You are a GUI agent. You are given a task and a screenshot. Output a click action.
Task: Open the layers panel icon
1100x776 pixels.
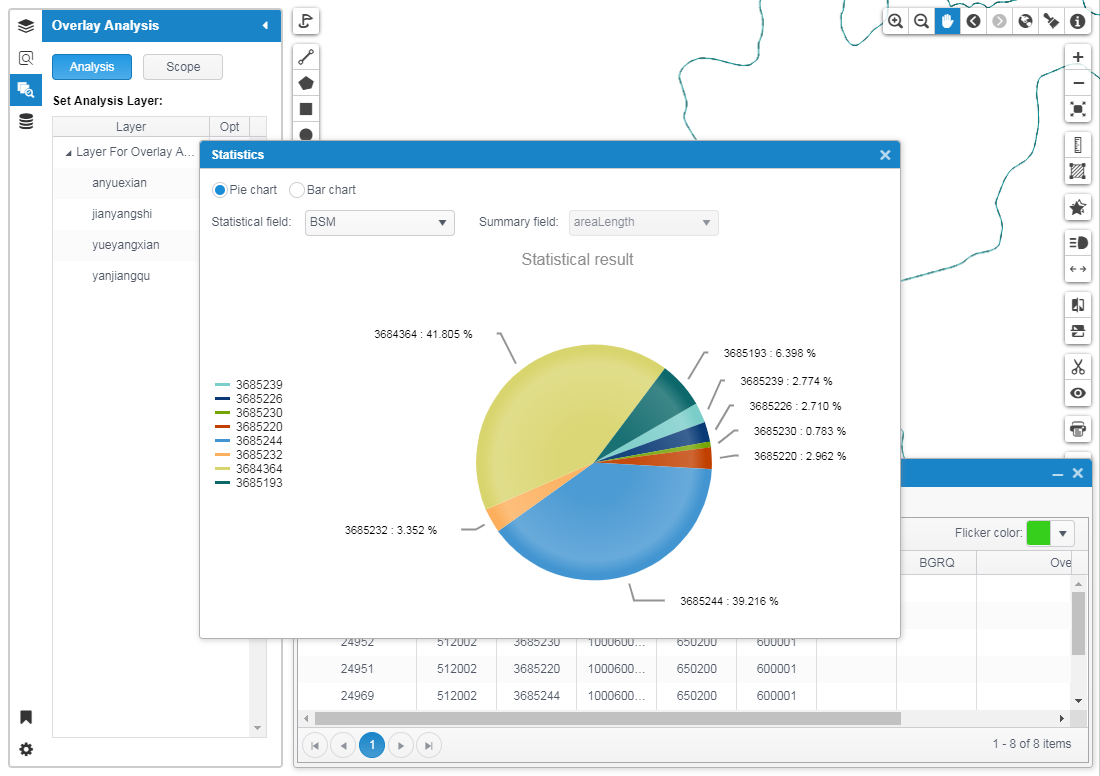[x=26, y=26]
